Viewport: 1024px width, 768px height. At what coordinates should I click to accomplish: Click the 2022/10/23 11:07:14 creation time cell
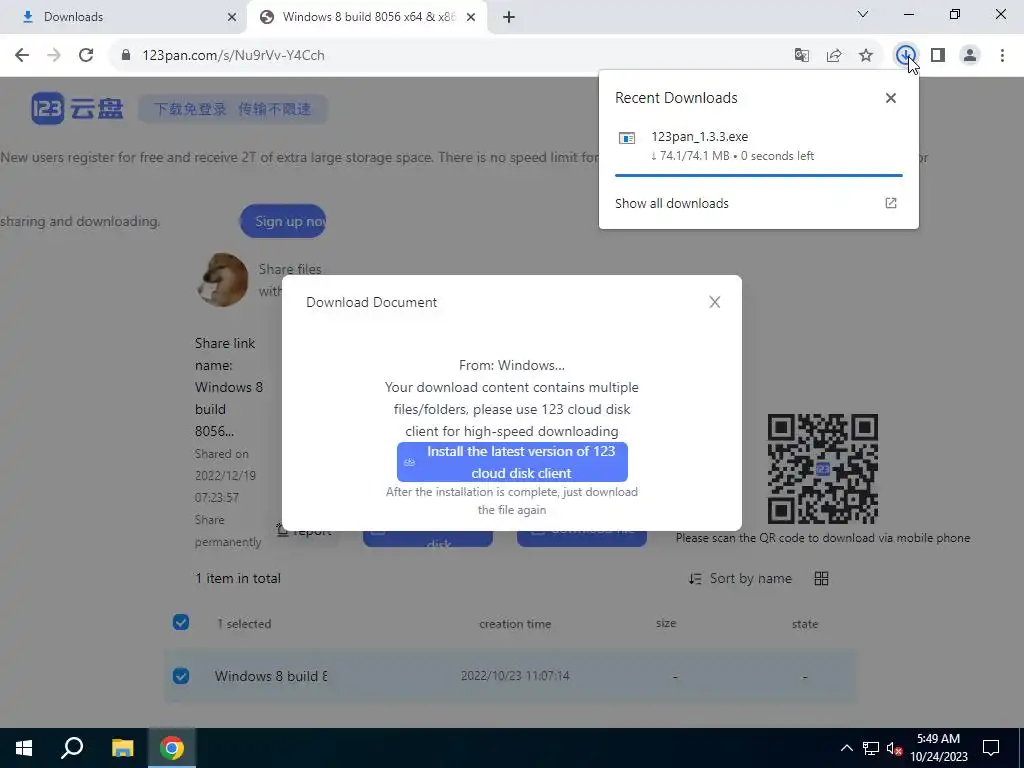515,676
